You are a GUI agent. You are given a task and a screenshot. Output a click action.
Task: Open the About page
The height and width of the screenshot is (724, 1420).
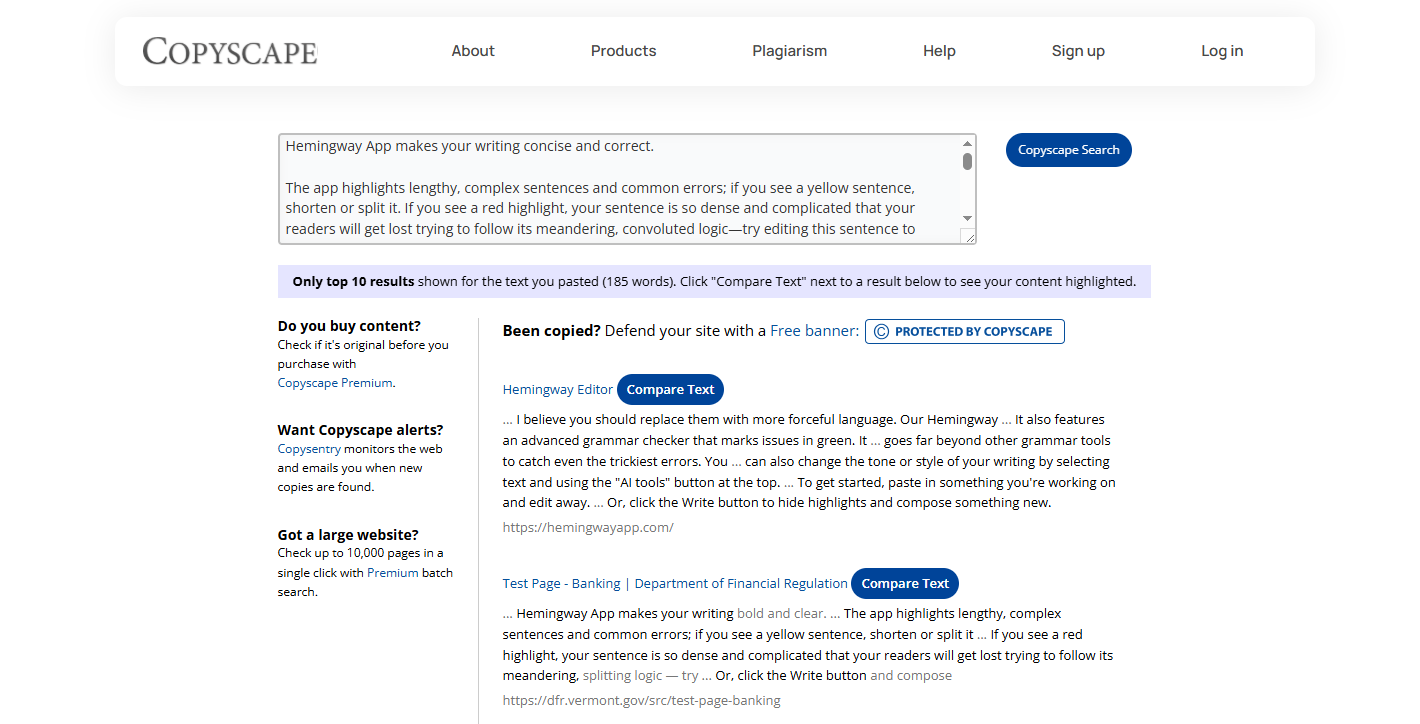pos(472,50)
